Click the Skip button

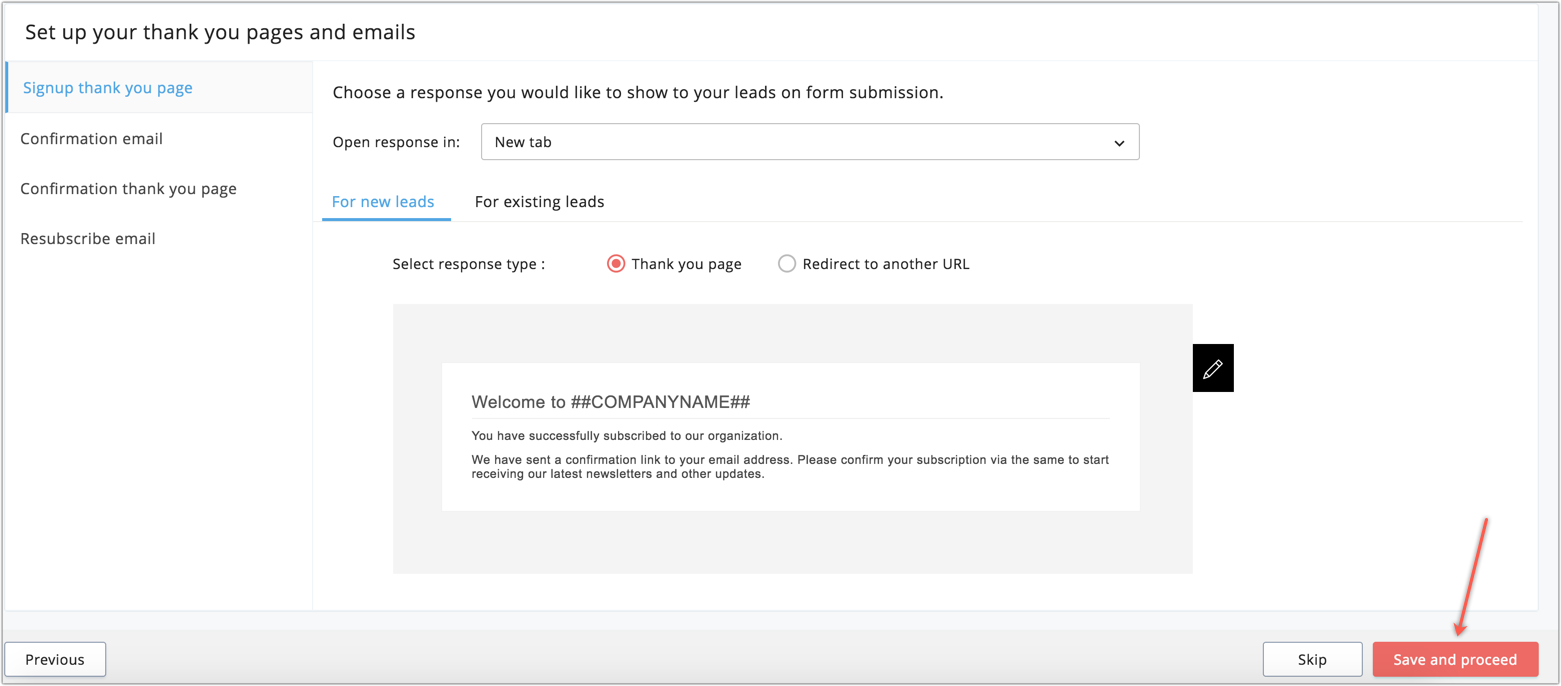1312,659
